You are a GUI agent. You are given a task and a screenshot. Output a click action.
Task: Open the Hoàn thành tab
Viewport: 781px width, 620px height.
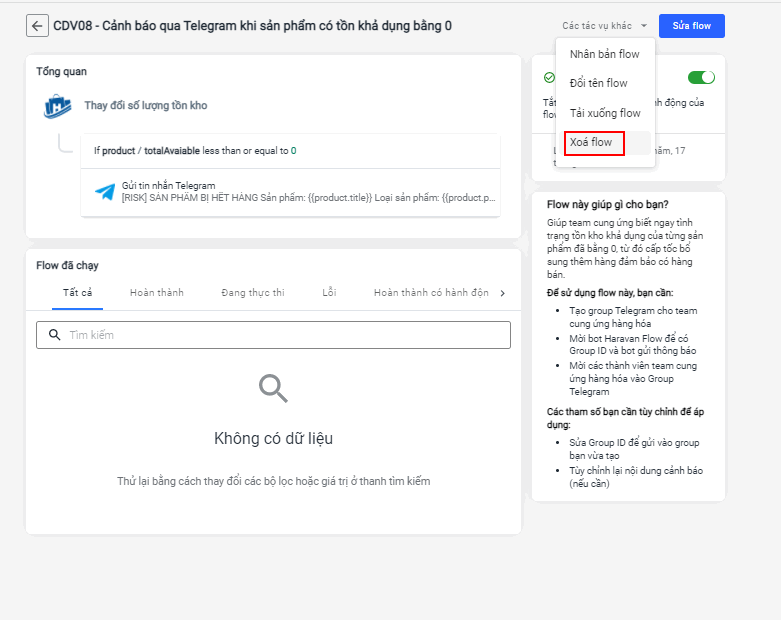coord(157,293)
